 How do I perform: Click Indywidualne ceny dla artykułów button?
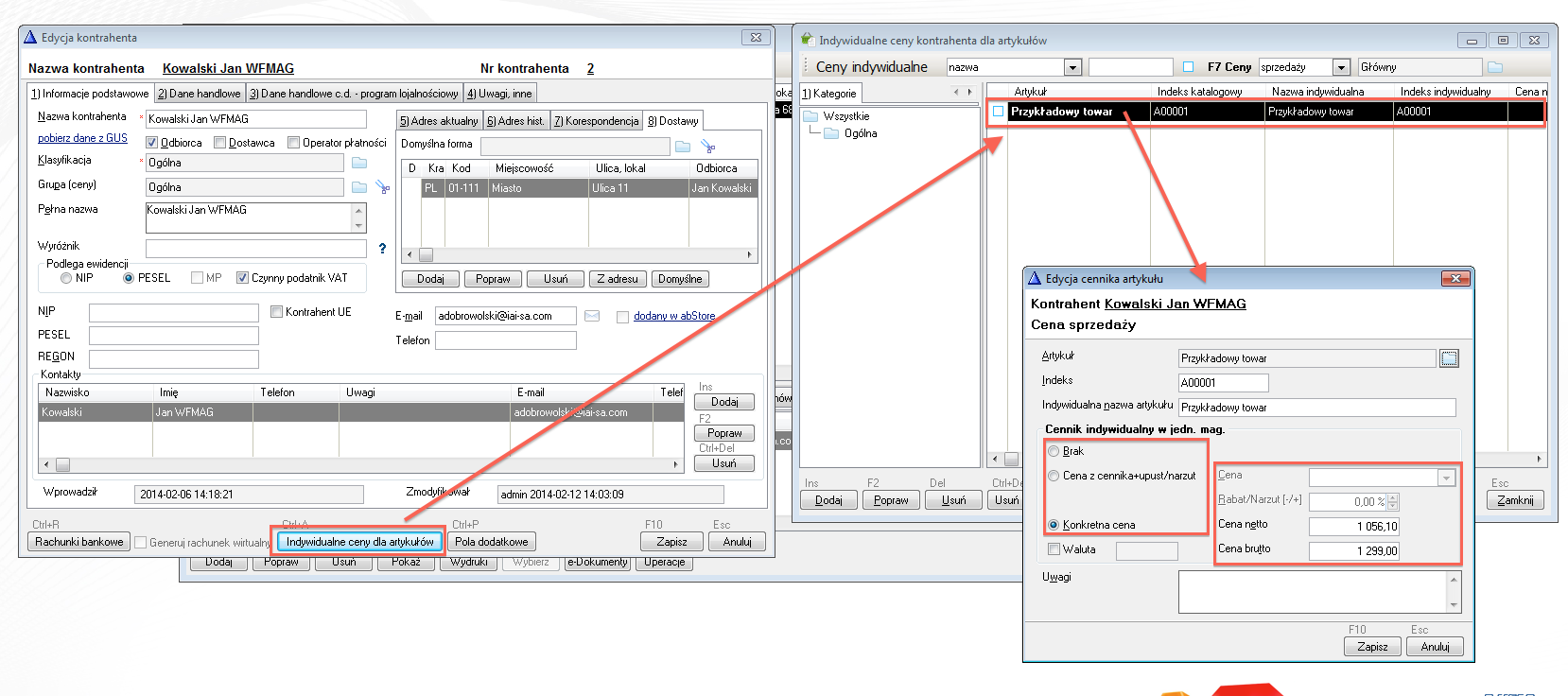point(359,542)
